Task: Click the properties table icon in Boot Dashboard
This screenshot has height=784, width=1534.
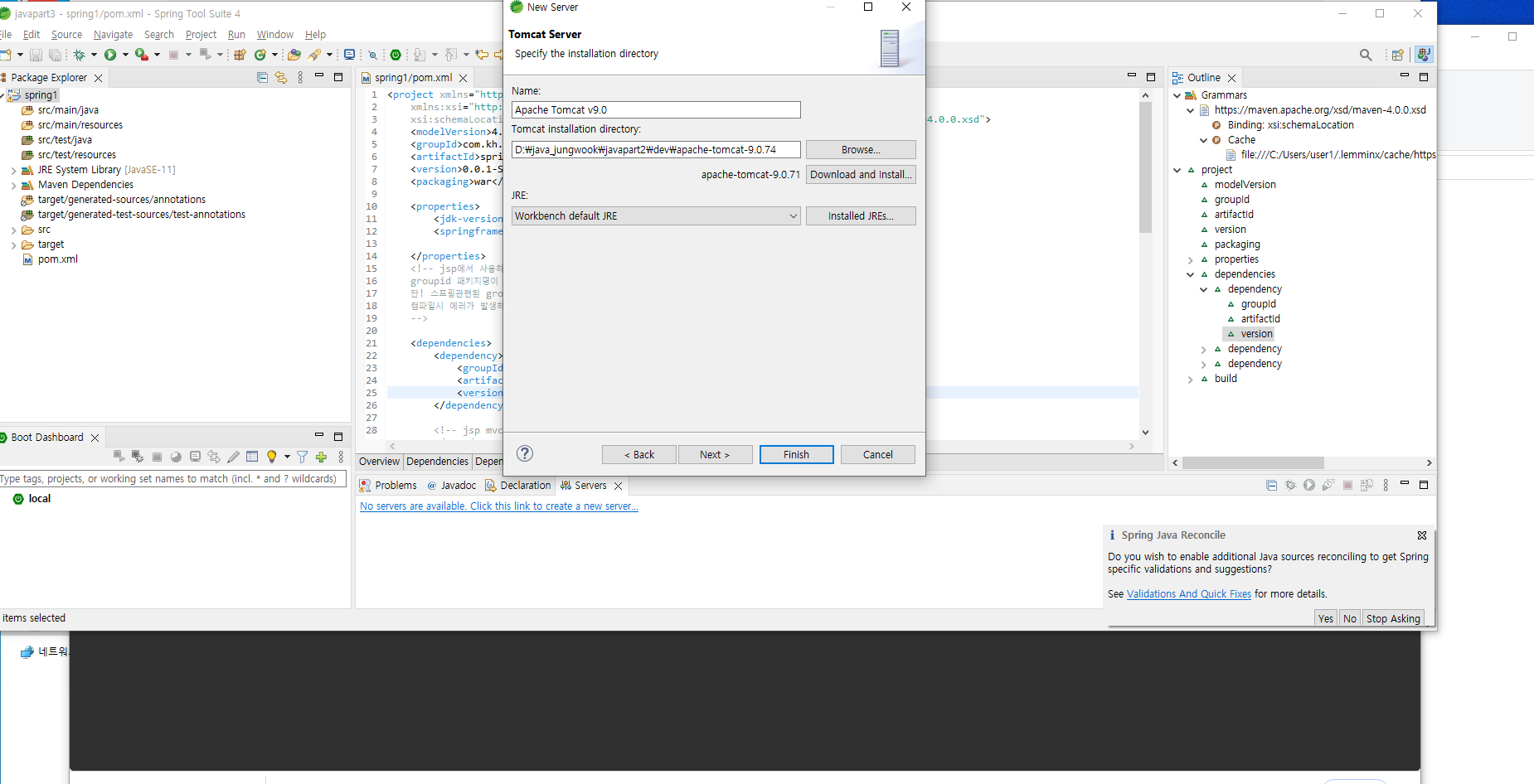Action: [x=252, y=457]
